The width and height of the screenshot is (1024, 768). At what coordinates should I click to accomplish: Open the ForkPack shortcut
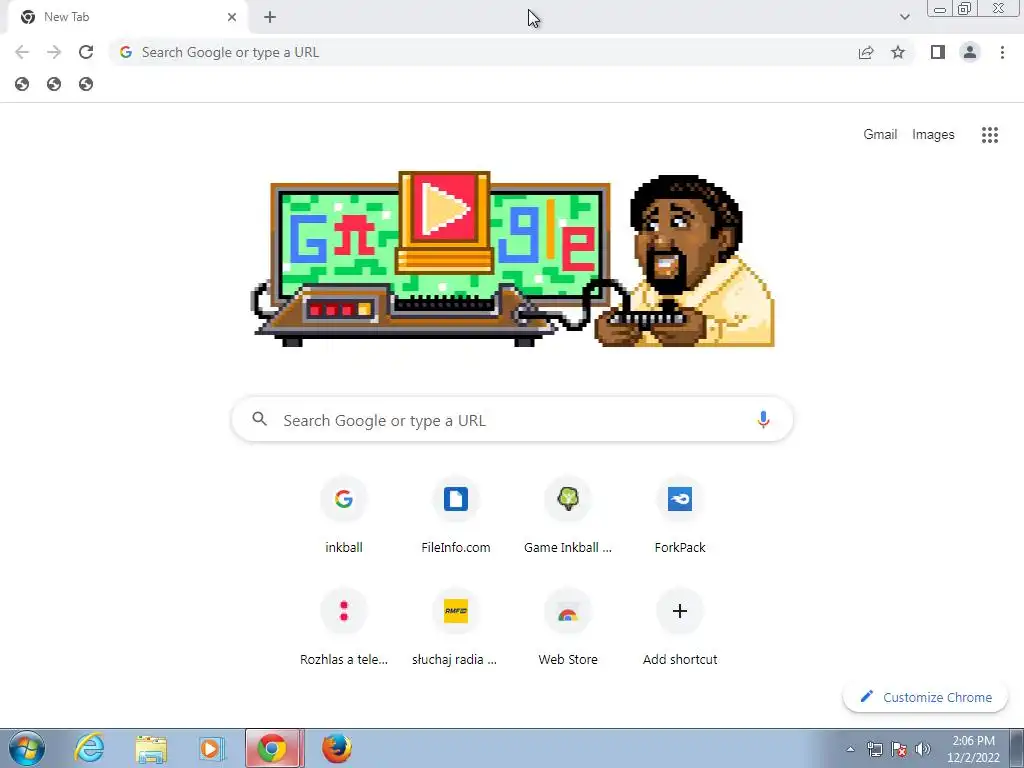680,518
